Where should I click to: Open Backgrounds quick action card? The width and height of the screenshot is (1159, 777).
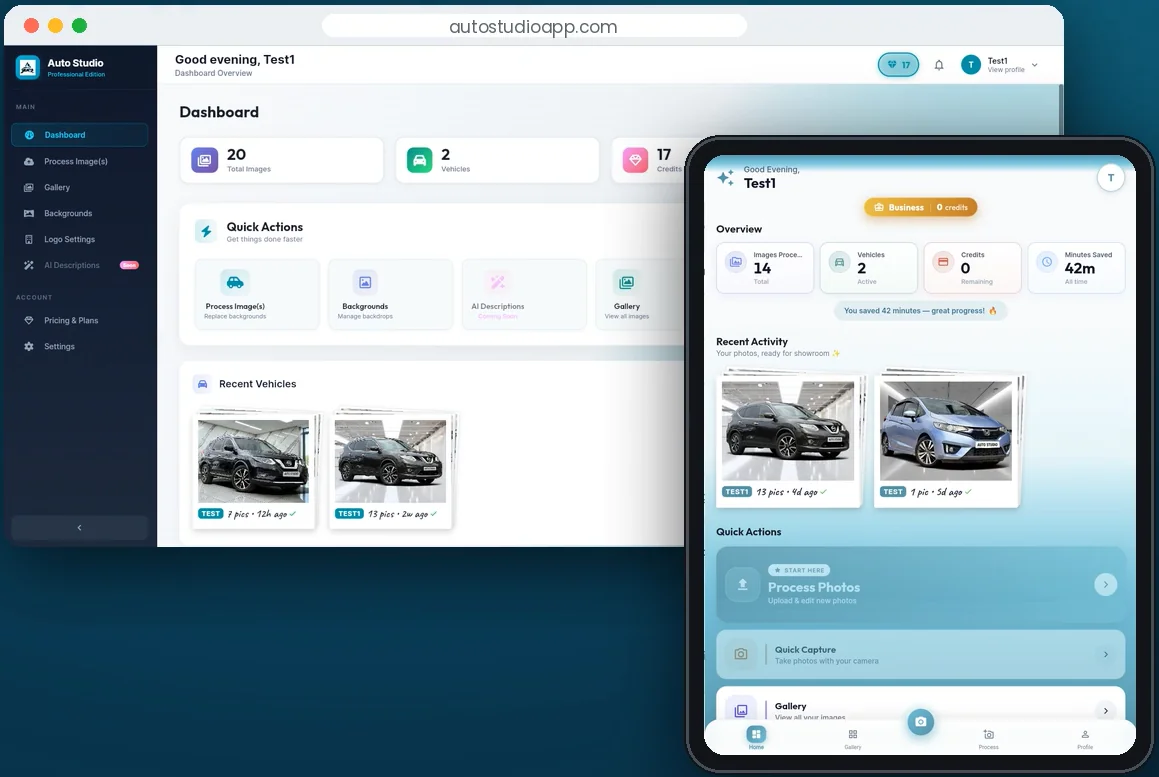(391, 294)
